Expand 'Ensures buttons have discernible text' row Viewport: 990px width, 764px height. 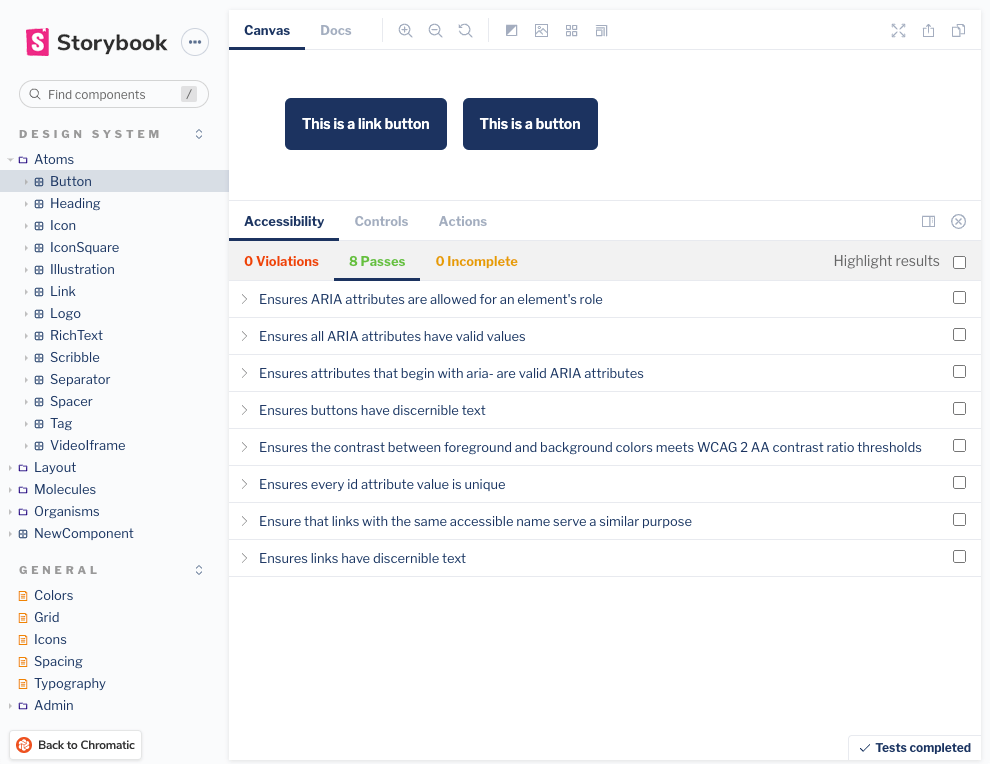[244, 410]
